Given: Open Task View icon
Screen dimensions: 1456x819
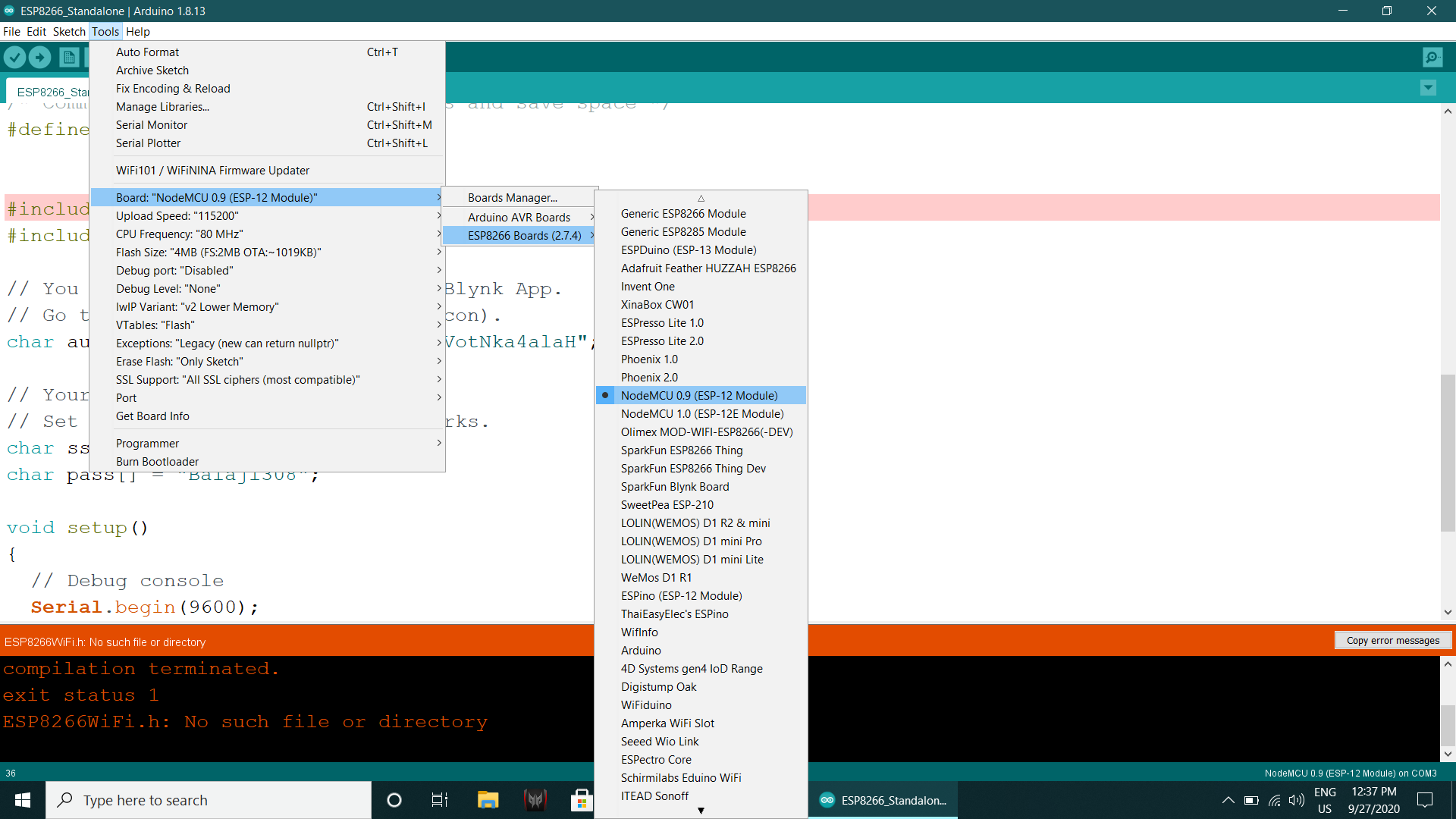Looking at the screenshot, I should coord(440,800).
